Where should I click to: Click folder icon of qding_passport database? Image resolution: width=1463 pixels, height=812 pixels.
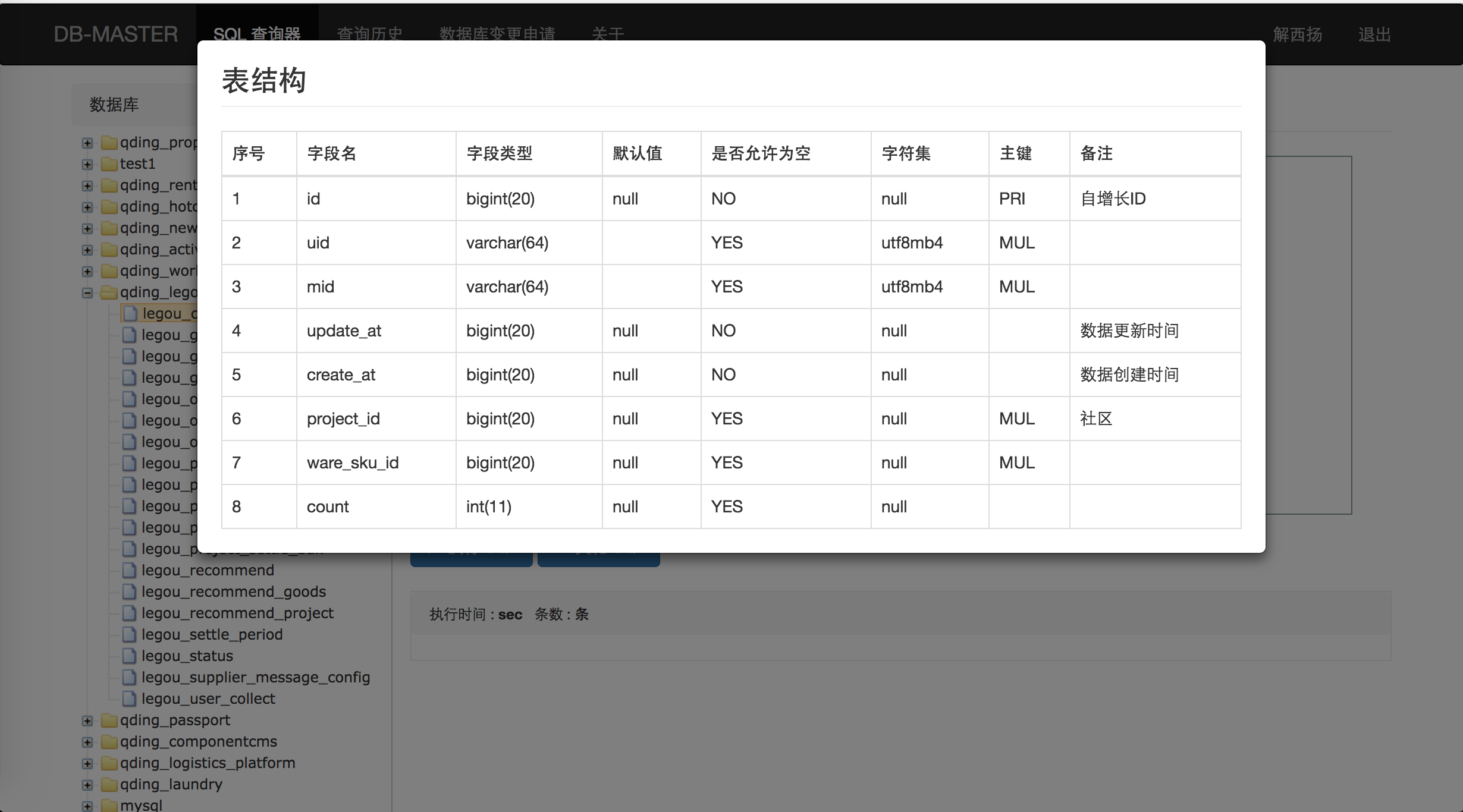109,720
